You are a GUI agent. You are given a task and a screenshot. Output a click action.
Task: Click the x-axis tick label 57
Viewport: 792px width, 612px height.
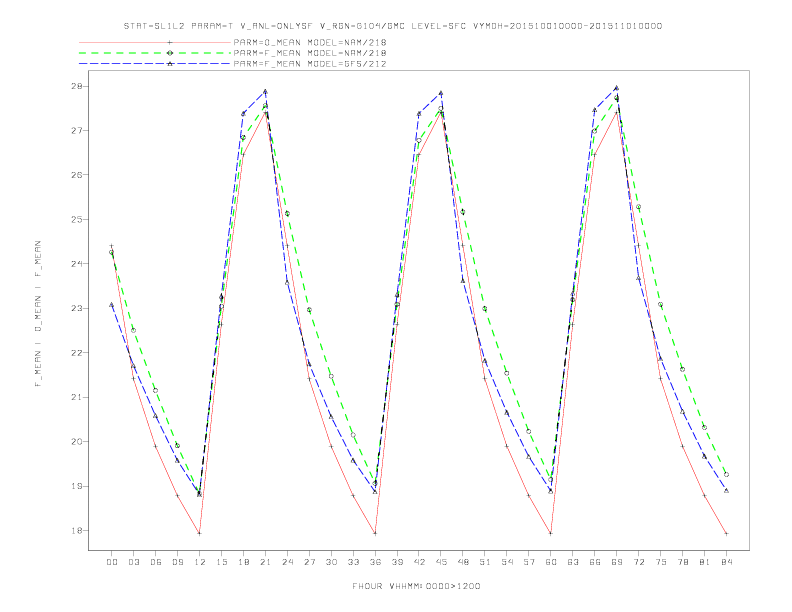click(x=529, y=562)
